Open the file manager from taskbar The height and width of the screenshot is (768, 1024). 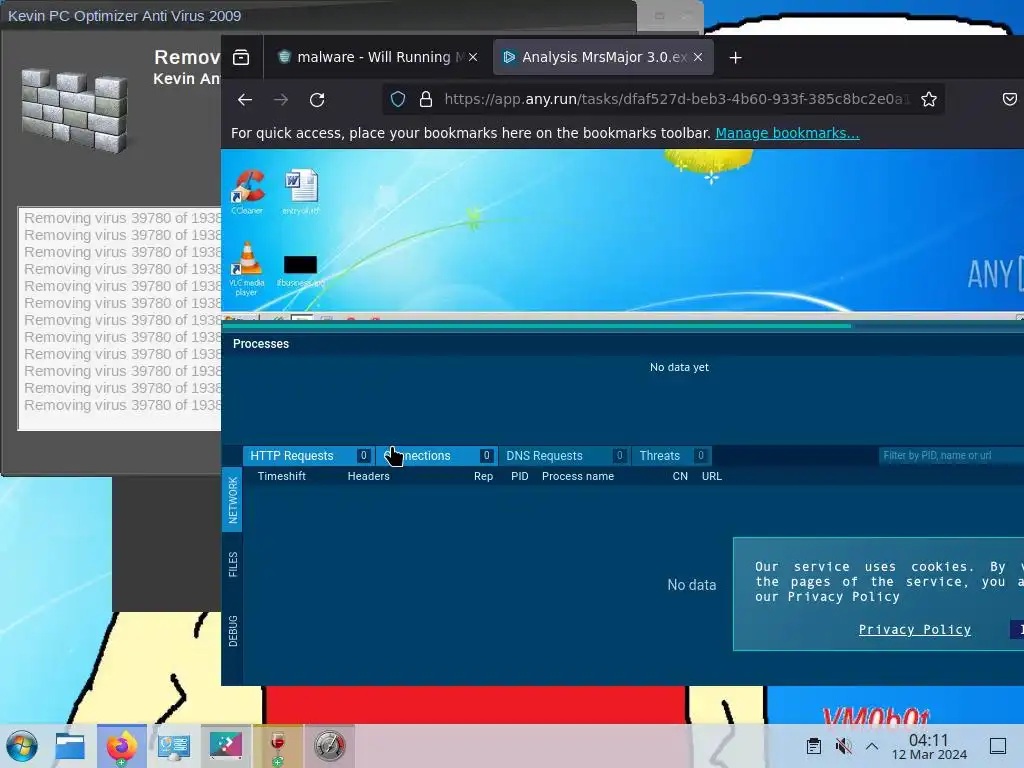coord(70,746)
